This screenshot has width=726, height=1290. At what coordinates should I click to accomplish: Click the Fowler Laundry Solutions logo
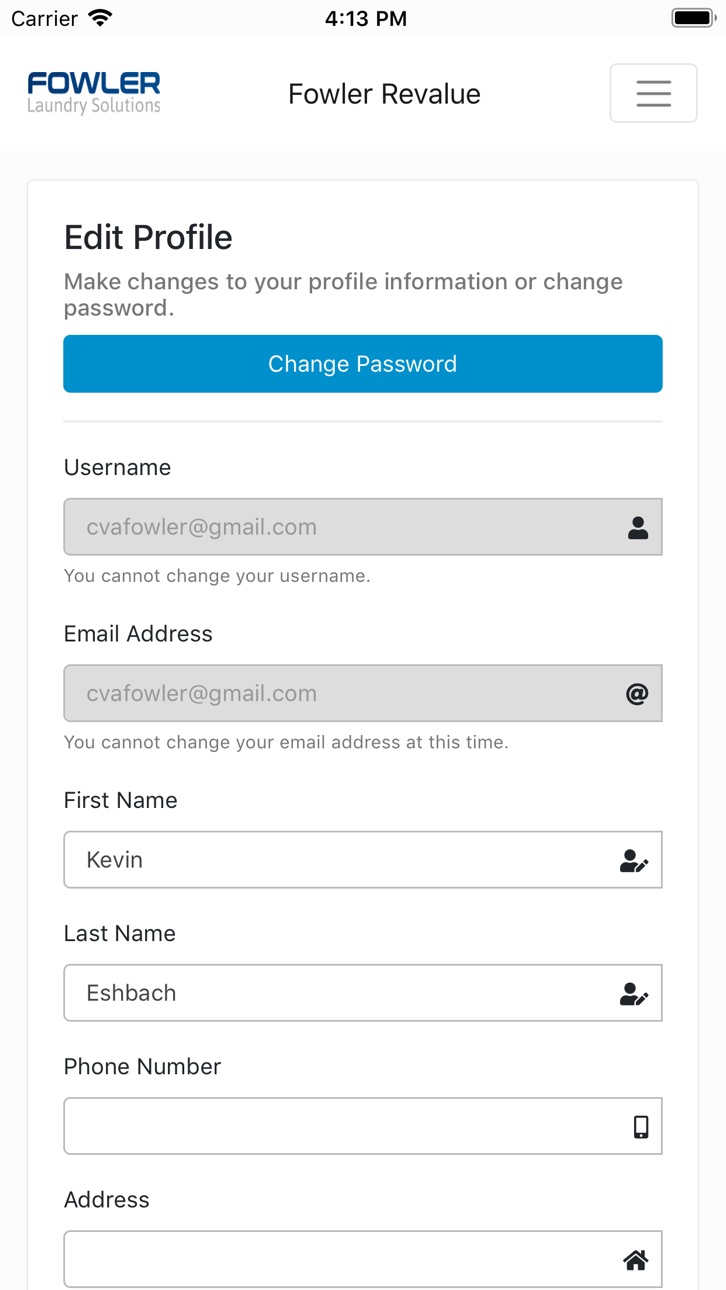coord(94,93)
